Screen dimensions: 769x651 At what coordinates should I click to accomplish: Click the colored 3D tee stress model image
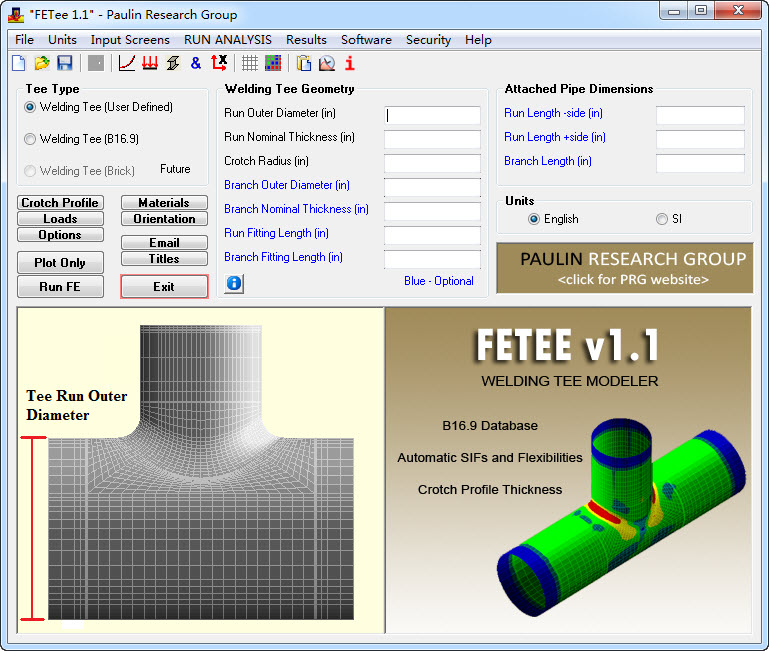tap(622, 518)
